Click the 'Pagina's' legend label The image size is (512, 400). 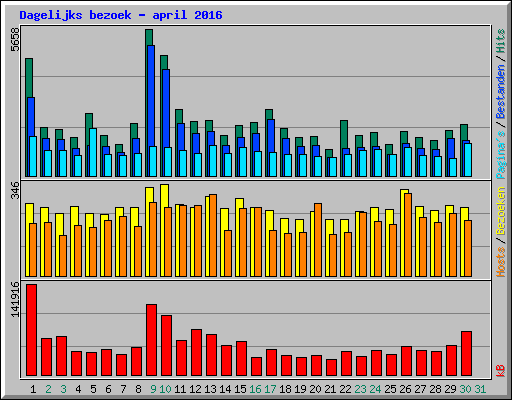pyautogui.click(x=500, y=155)
